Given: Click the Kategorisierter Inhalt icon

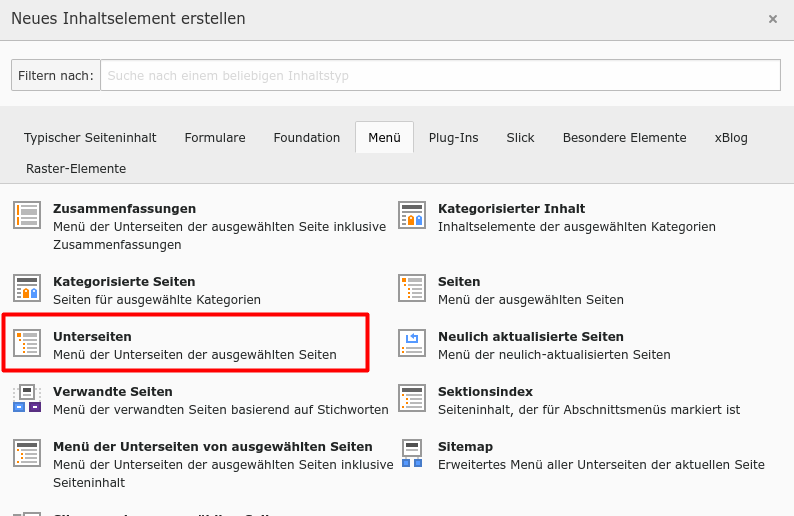Looking at the screenshot, I should (412, 215).
